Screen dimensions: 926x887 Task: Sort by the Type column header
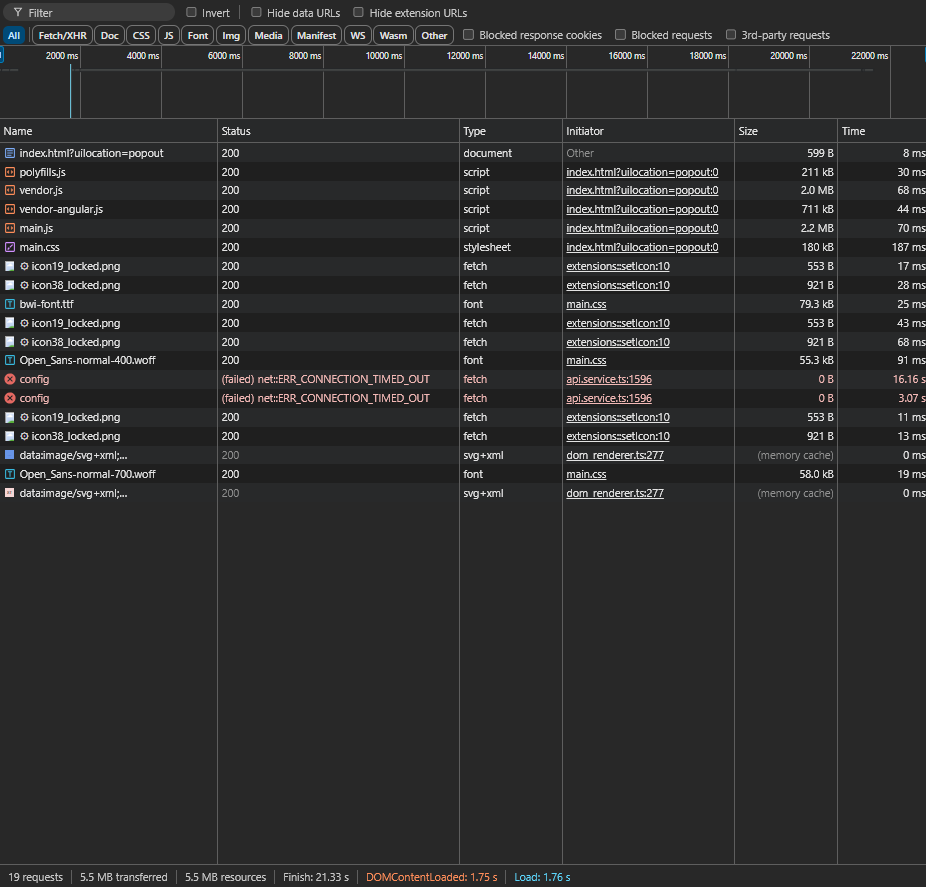[x=511, y=131]
